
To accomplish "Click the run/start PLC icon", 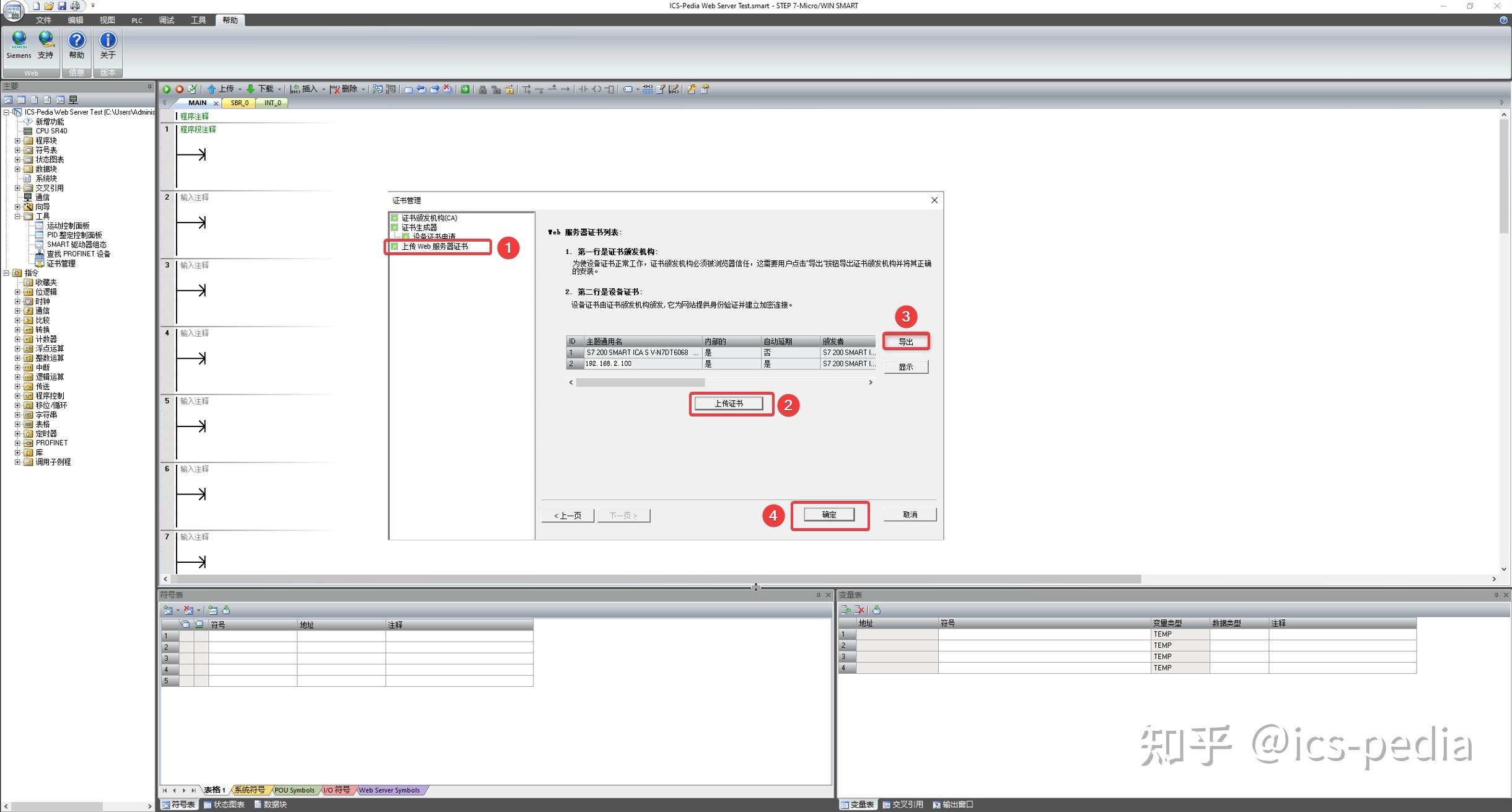I will click(167, 90).
